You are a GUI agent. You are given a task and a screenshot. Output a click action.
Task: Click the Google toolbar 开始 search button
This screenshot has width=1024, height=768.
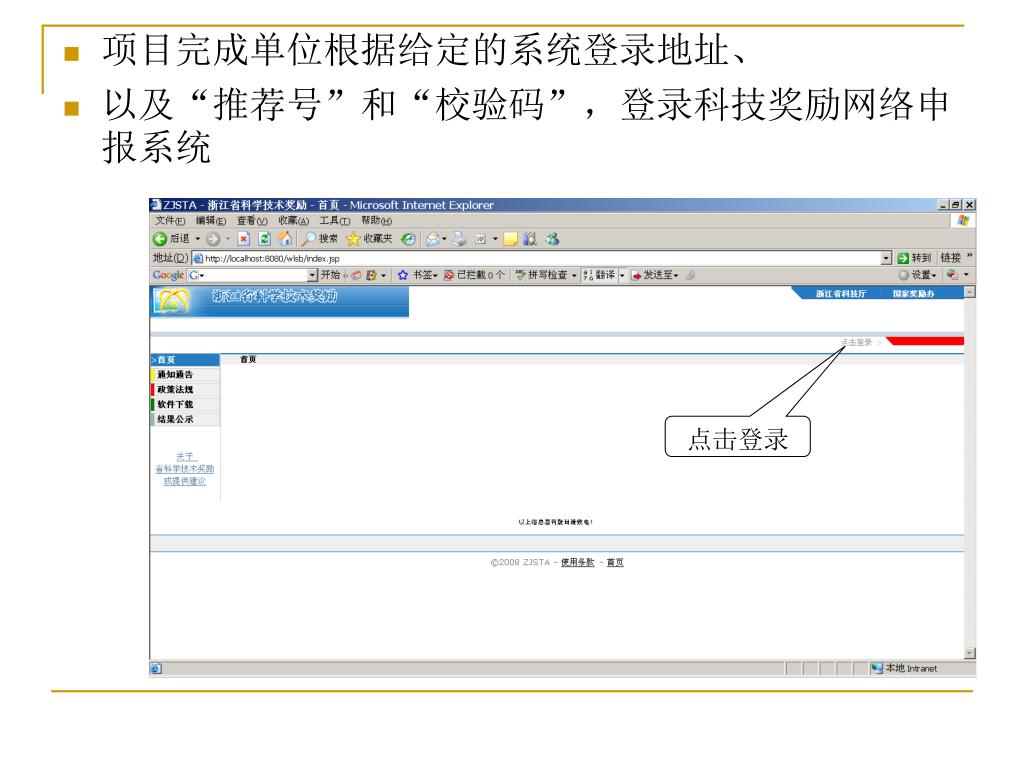pos(330,275)
